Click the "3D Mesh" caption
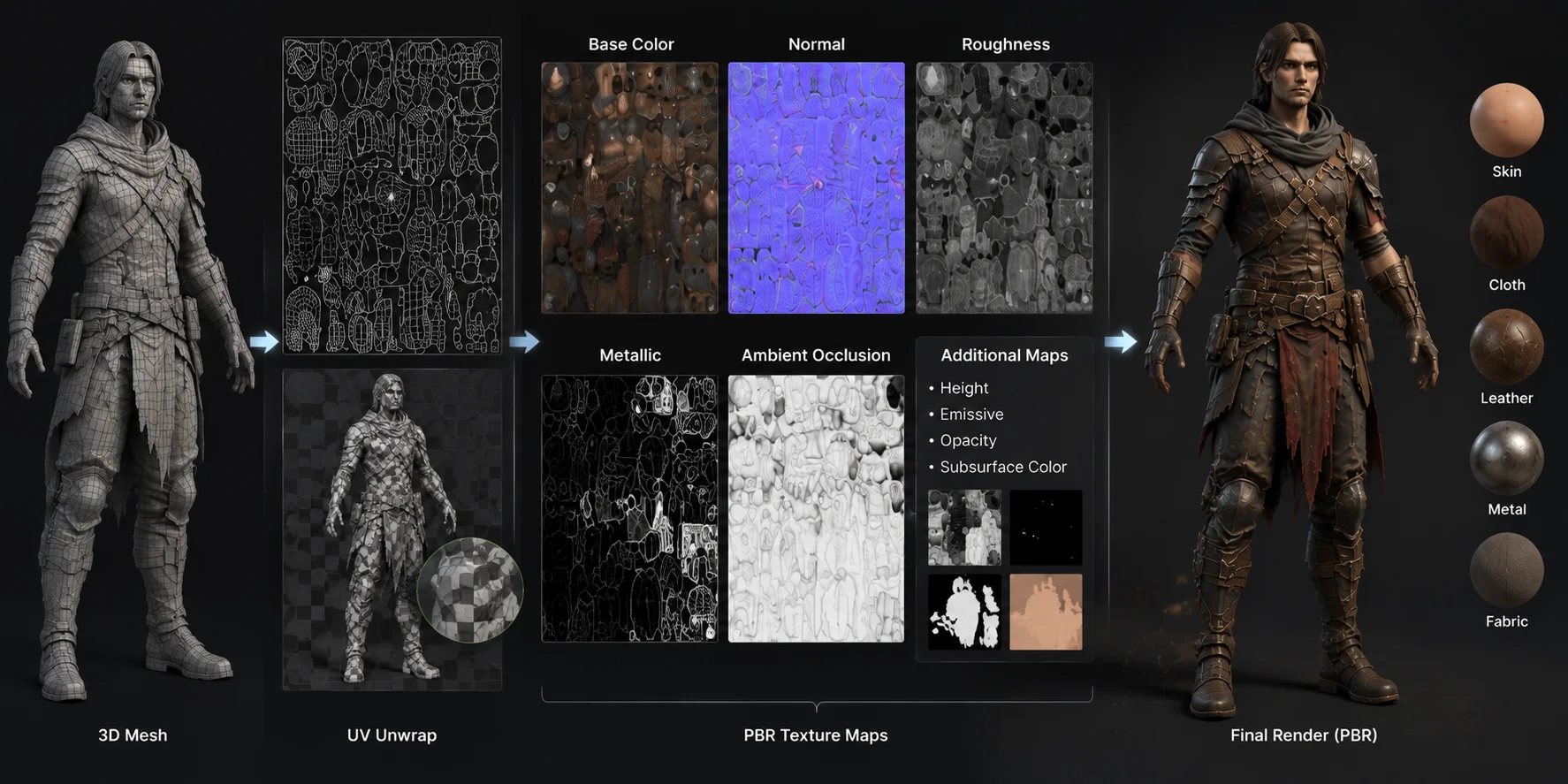The height and width of the screenshot is (784, 1568). point(133,735)
